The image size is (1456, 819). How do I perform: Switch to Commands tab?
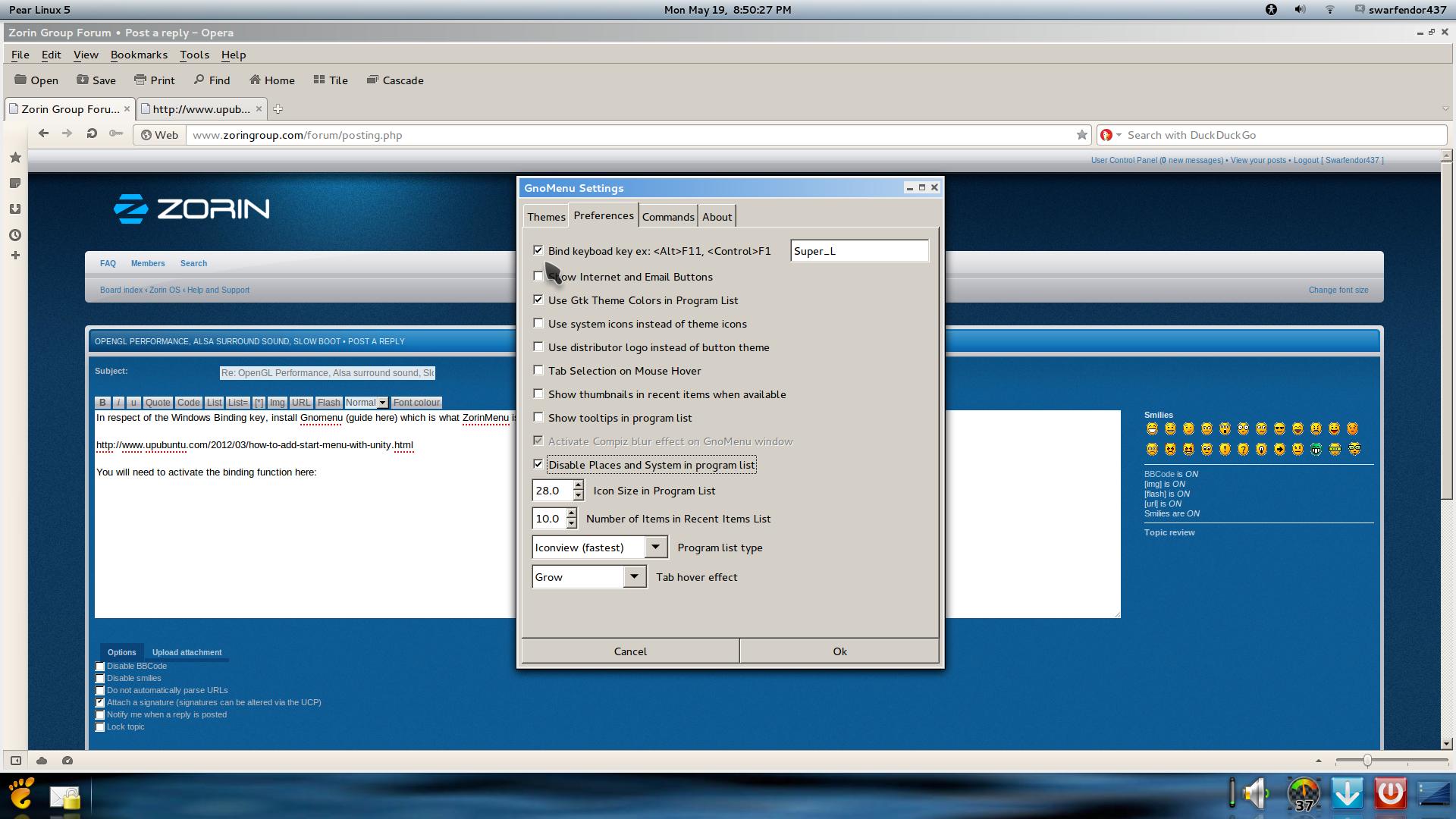(667, 217)
